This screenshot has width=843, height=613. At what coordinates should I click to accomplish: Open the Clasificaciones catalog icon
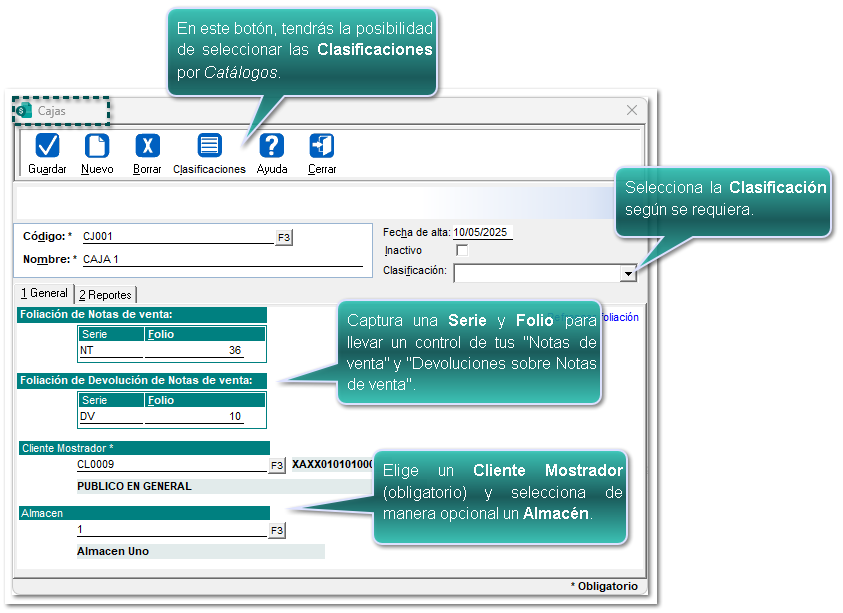point(209,147)
